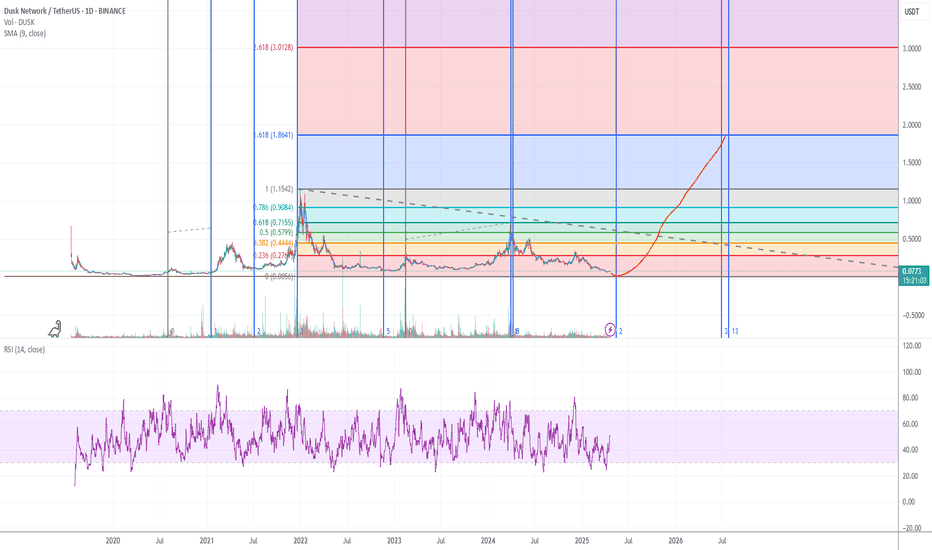Click the 2.618 (3.0128) Fibonacci level label

click(x=273, y=47)
